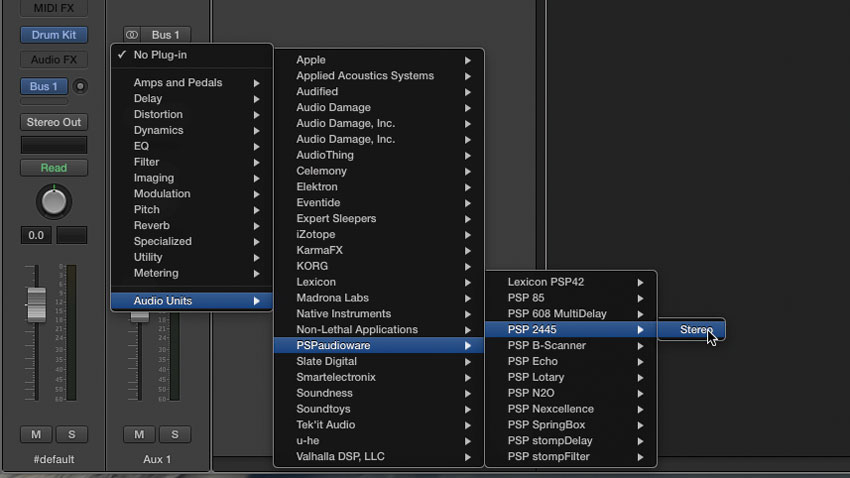850x478 pixels.
Task: Click the MIDI FX slot
Action: [x=54, y=8]
